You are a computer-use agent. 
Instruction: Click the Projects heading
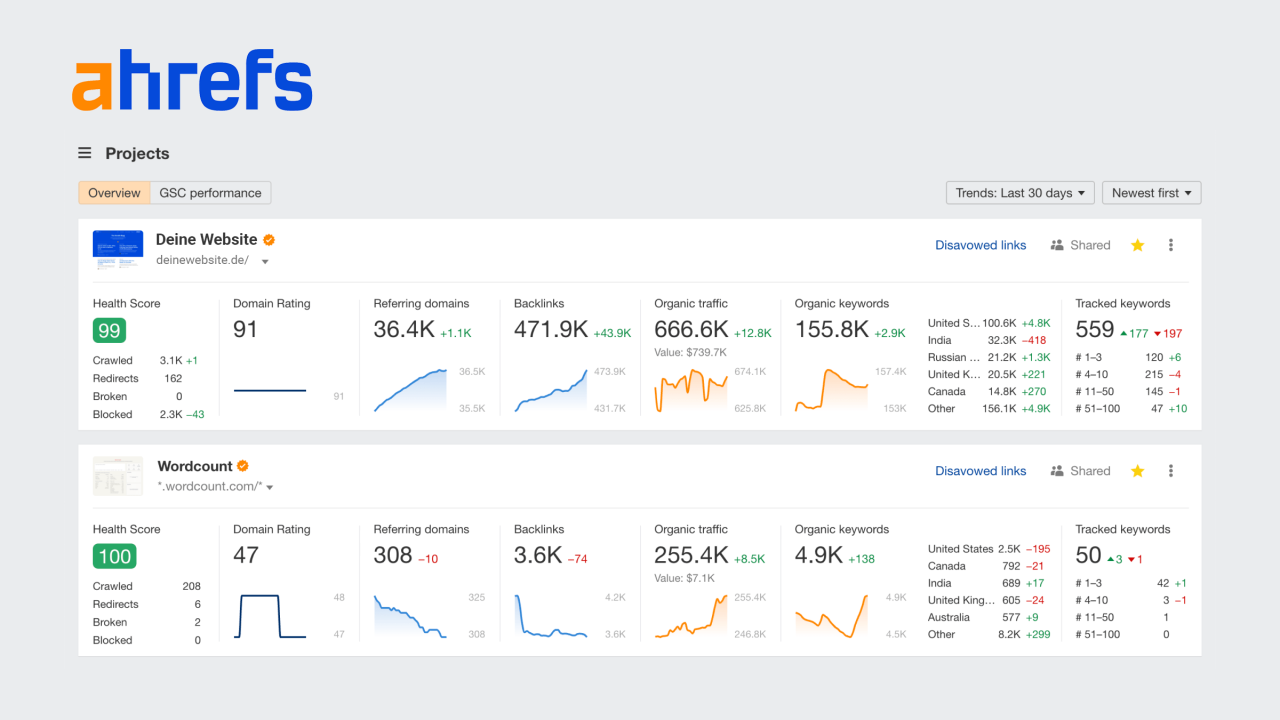(137, 153)
